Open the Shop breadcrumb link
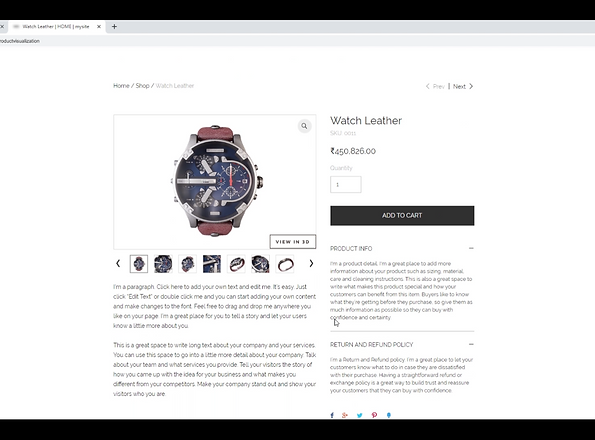This screenshot has width=595, height=440. 142,86
